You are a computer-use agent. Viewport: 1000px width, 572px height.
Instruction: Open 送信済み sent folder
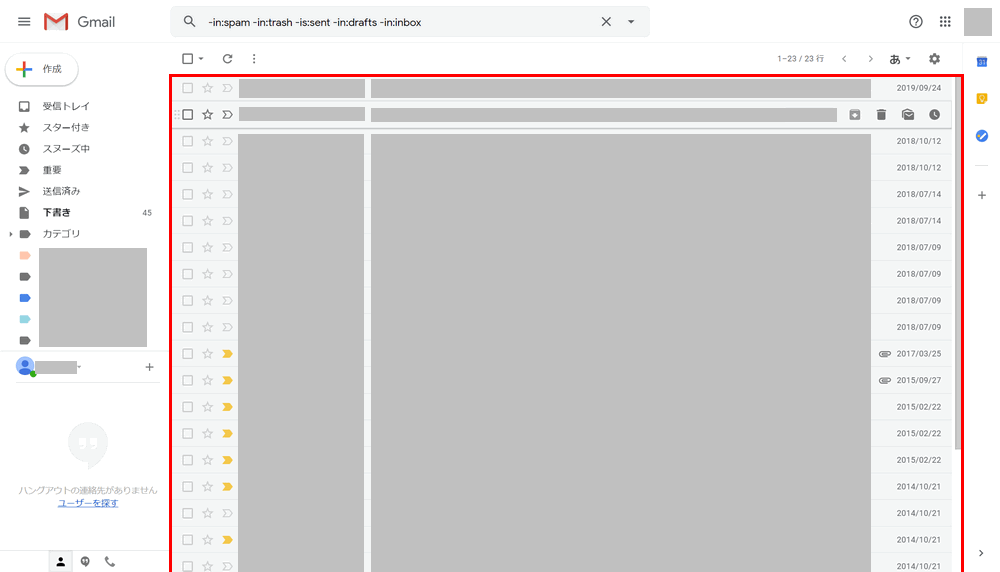pos(61,191)
